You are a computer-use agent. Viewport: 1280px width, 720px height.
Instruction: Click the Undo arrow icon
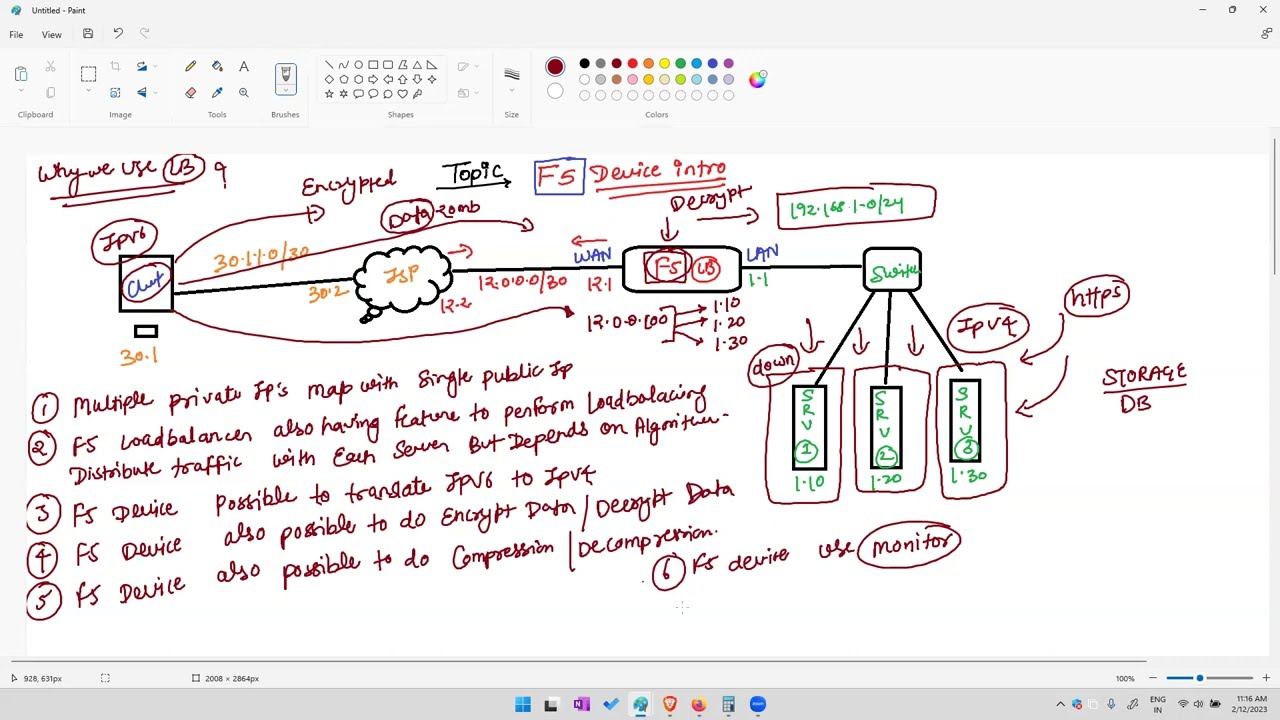coord(118,34)
